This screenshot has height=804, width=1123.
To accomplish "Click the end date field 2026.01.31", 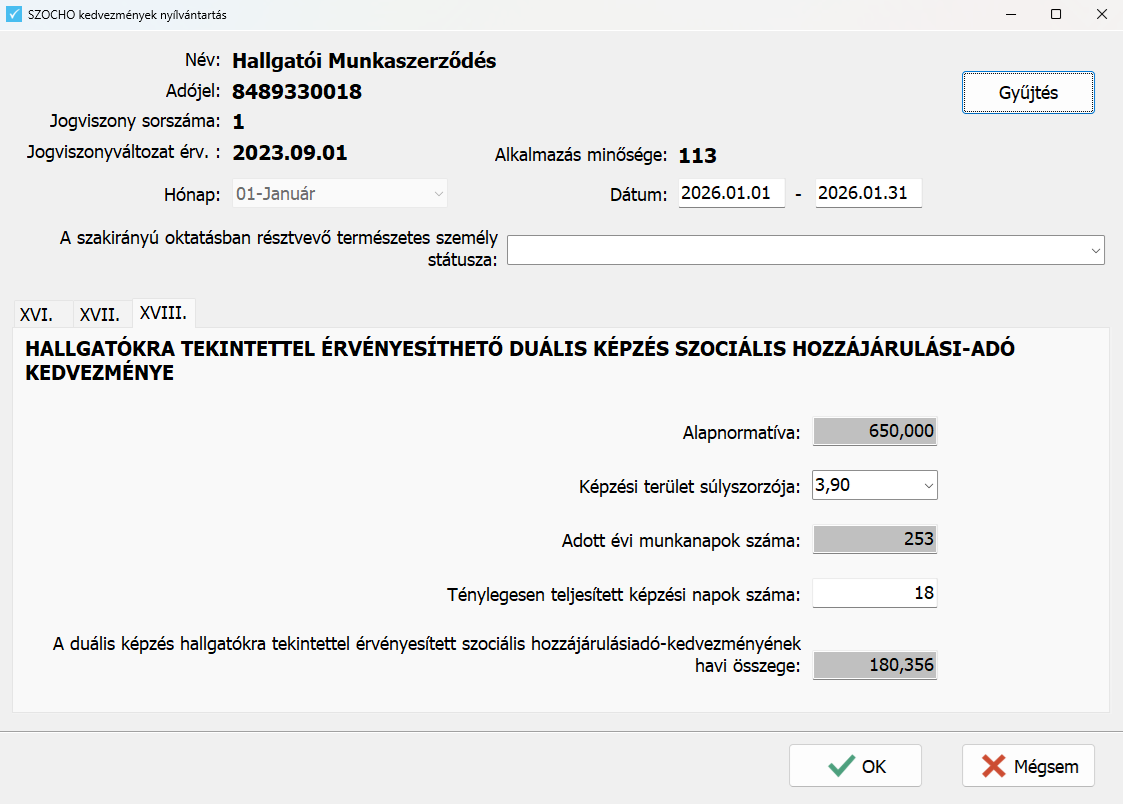I will coord(867,194).
